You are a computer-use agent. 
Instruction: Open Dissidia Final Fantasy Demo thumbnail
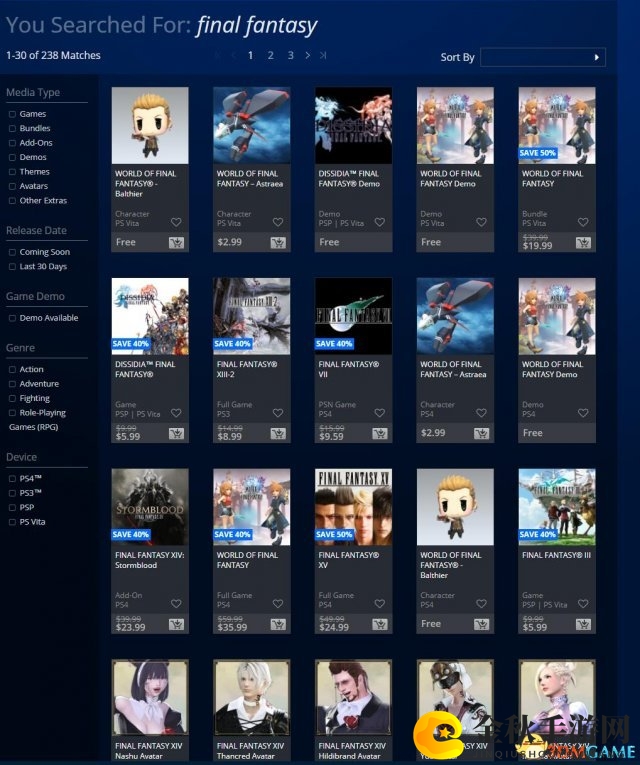353,125
